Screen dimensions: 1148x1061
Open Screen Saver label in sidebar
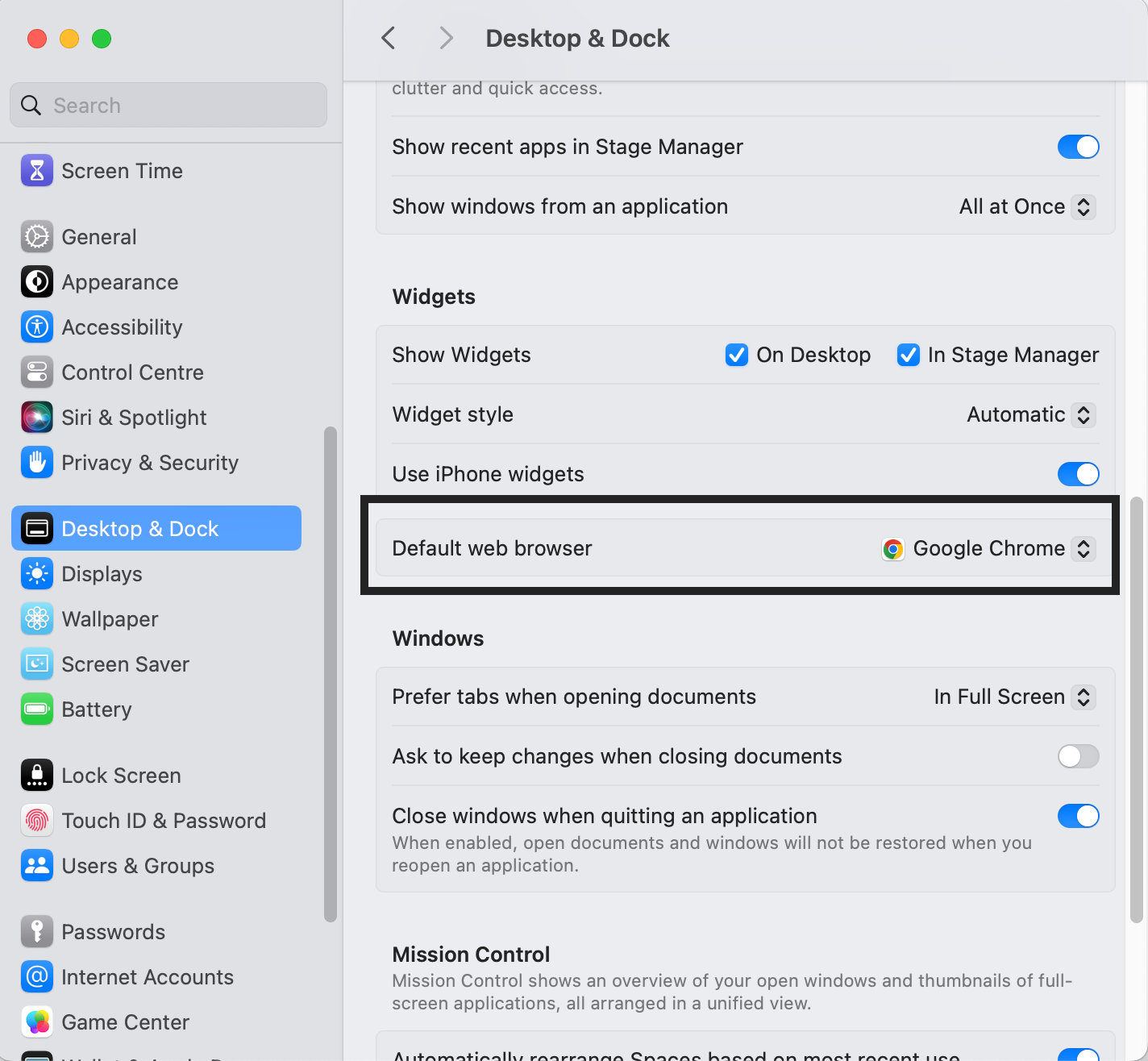[x=126, y=664]
